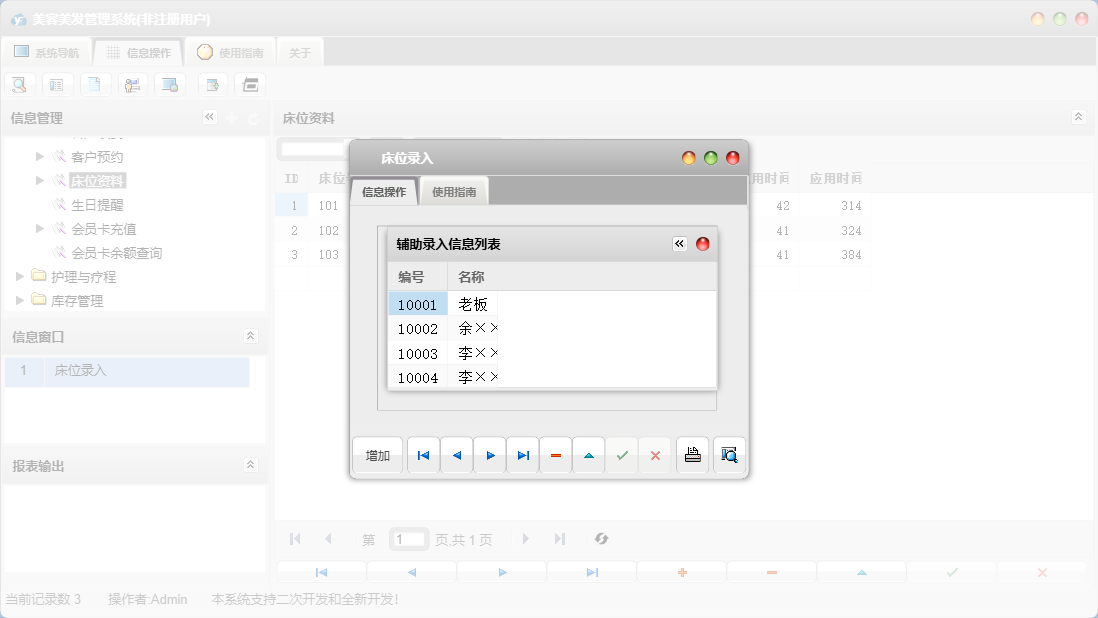The width and height of the screenshot is (1098, 618).
Task: Select 信息操作 tab in 床位录入 dialog
Action: (x=384, y=192)
